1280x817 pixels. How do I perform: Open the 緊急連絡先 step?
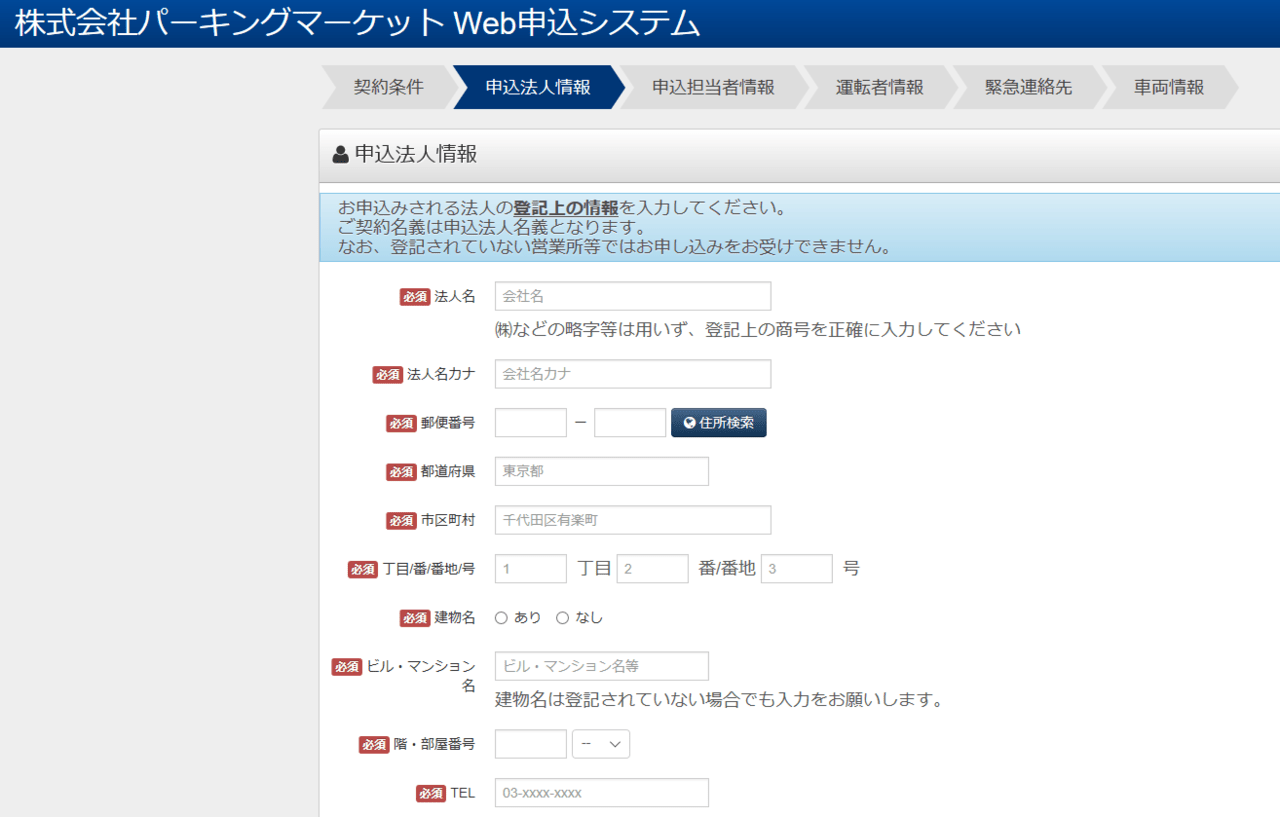(1029, 87)
